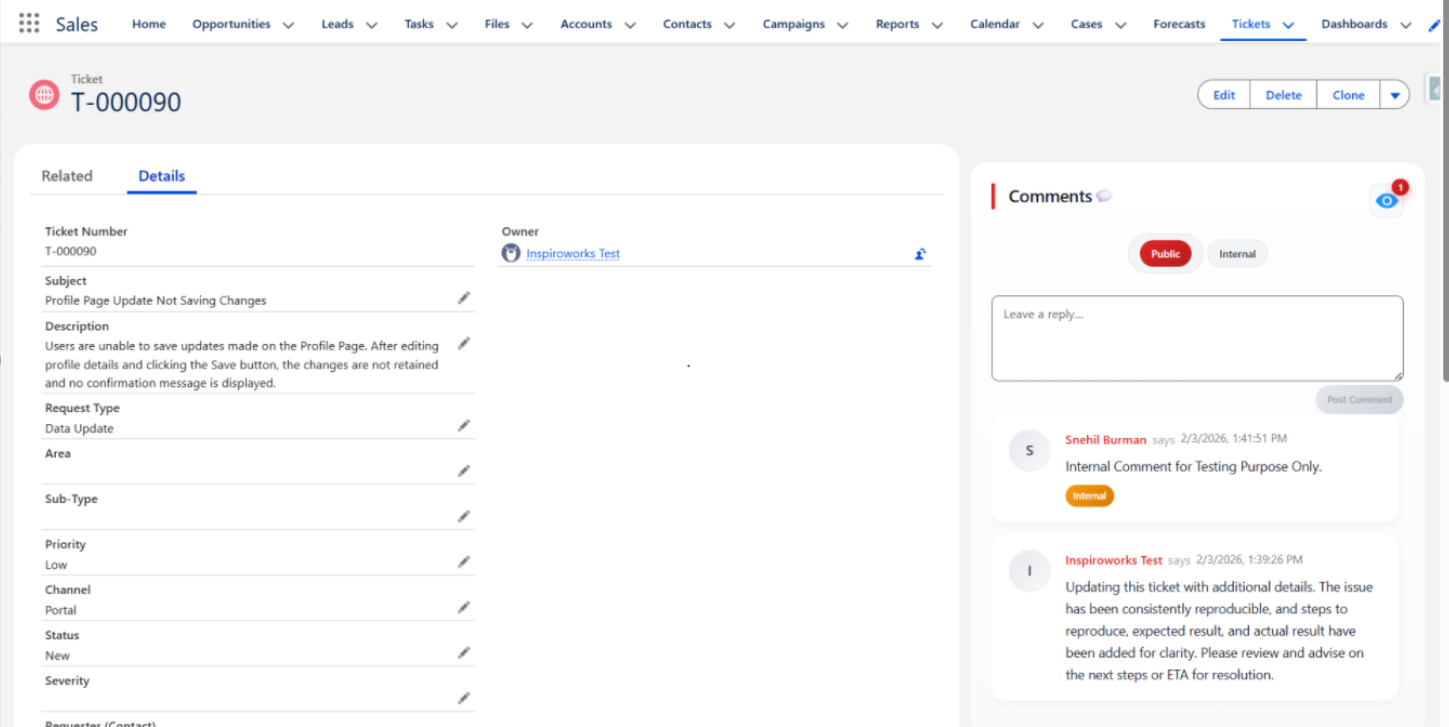Viewport: 1449px width, 727px height.
Task: Click the owner avatar icon beside Inspiroworks Test
Action: pyautogui.click(x=511, y=253)
